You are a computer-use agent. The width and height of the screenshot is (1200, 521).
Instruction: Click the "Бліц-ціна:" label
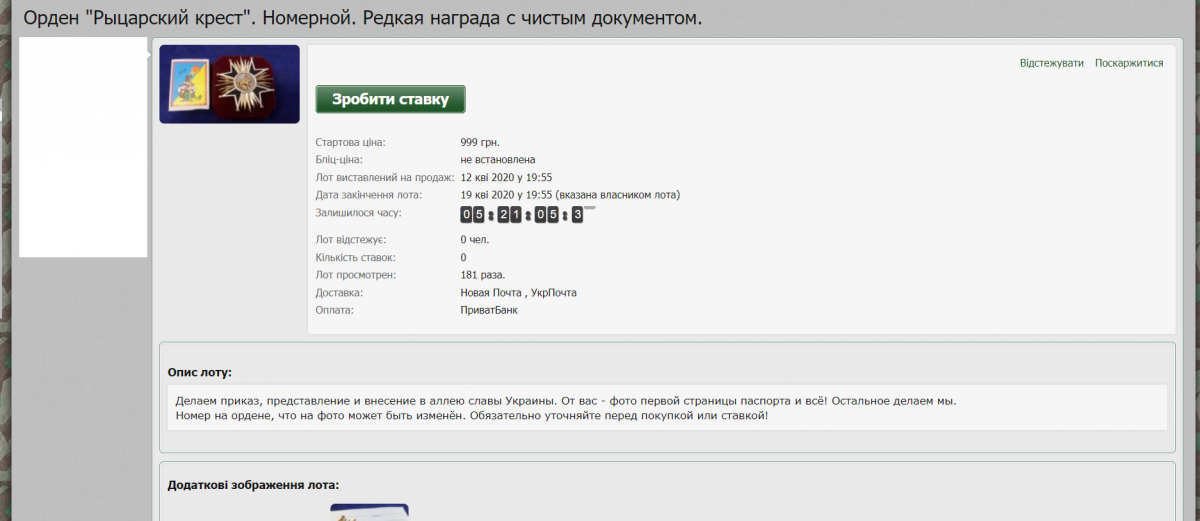[339, 160]
